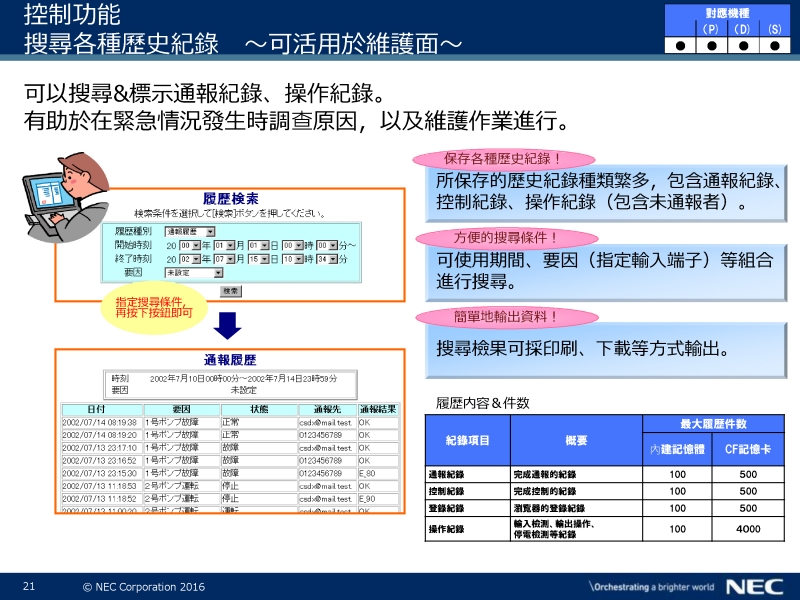Click the Orchestrating a brighter world tagline
This screenshot has height=600, width=800.
point(652,587)
